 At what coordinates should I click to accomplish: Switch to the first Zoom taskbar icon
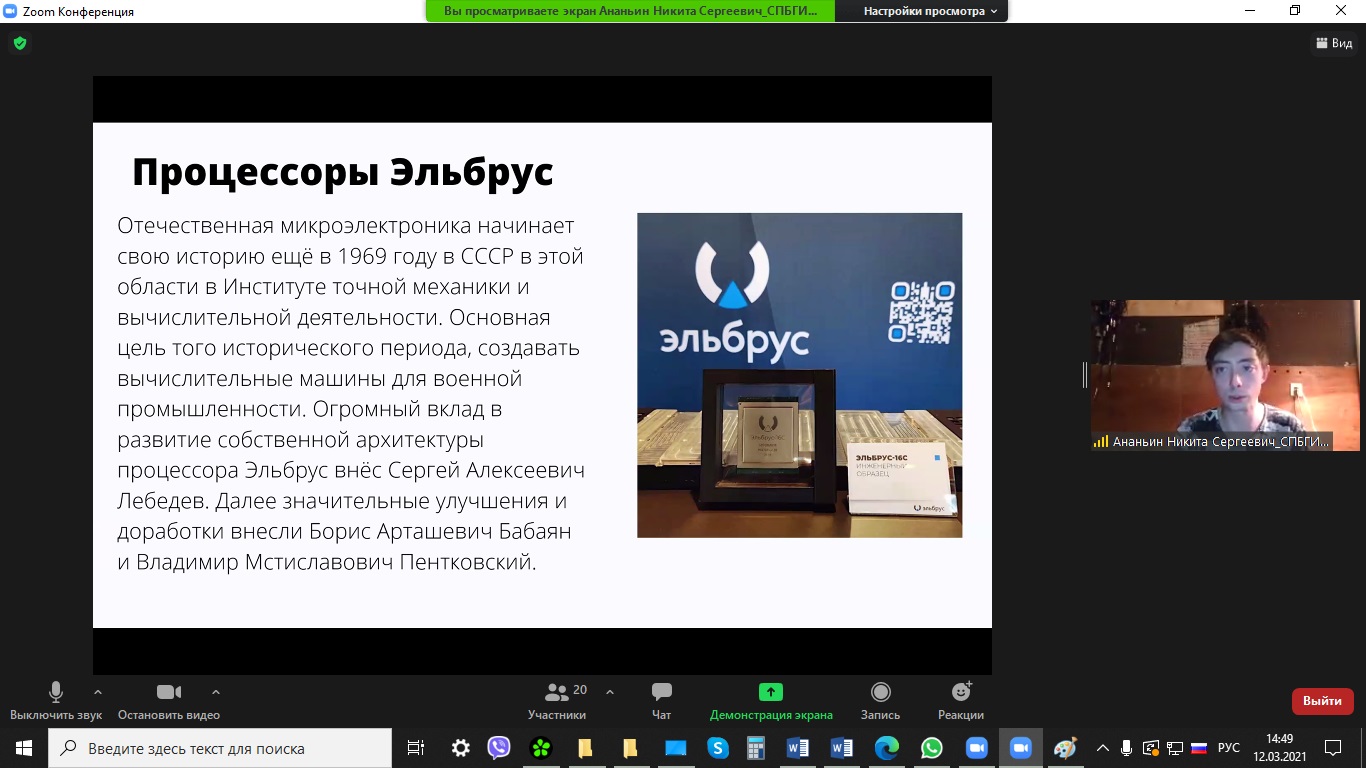coord(976,748)
